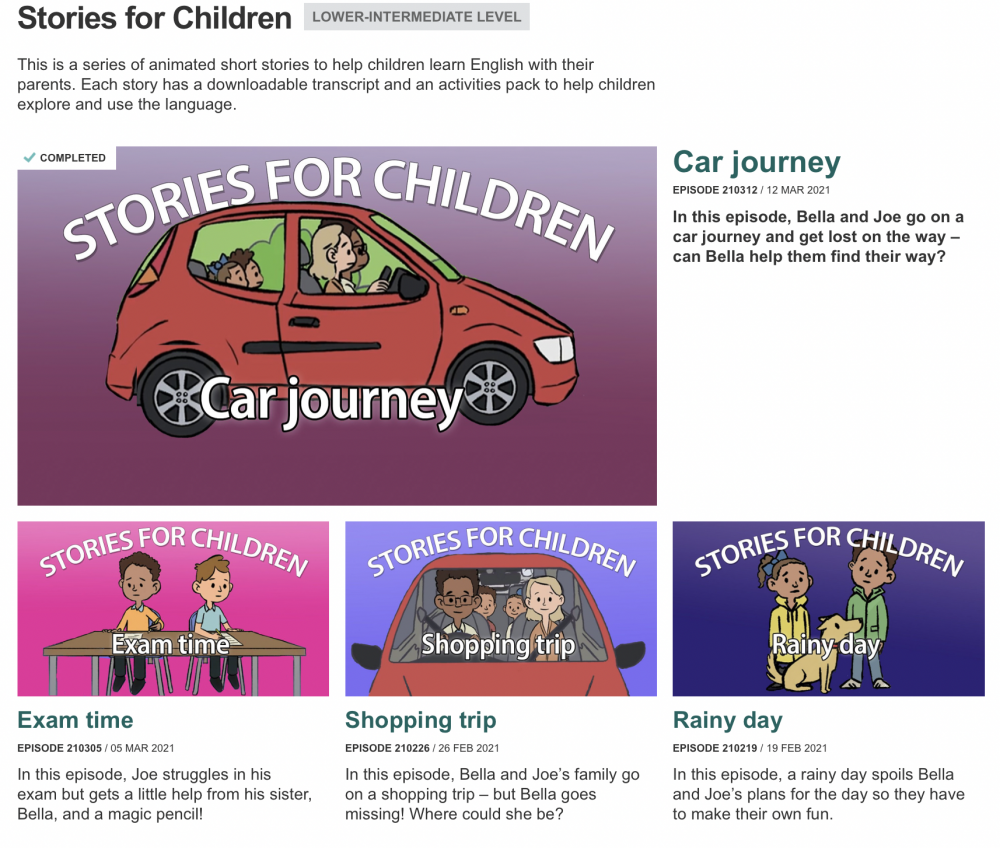Screen dimensions: 1000x848
Task: Click the Exam time episode description
Action: pyautogui.click(x=164, y=794)
